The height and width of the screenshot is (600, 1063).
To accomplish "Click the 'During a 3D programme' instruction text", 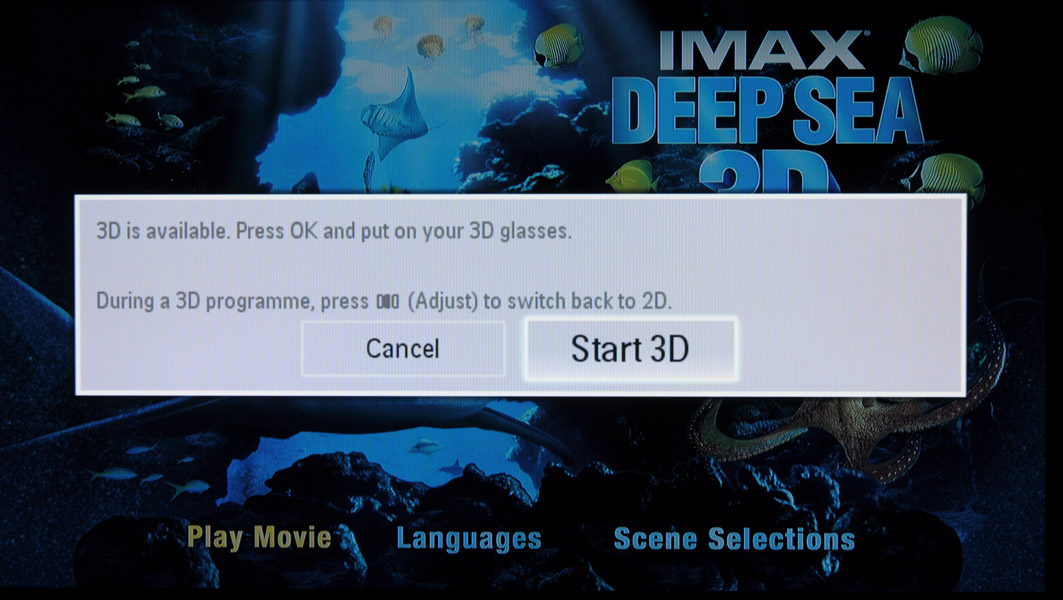I will (x=384, y=301).
